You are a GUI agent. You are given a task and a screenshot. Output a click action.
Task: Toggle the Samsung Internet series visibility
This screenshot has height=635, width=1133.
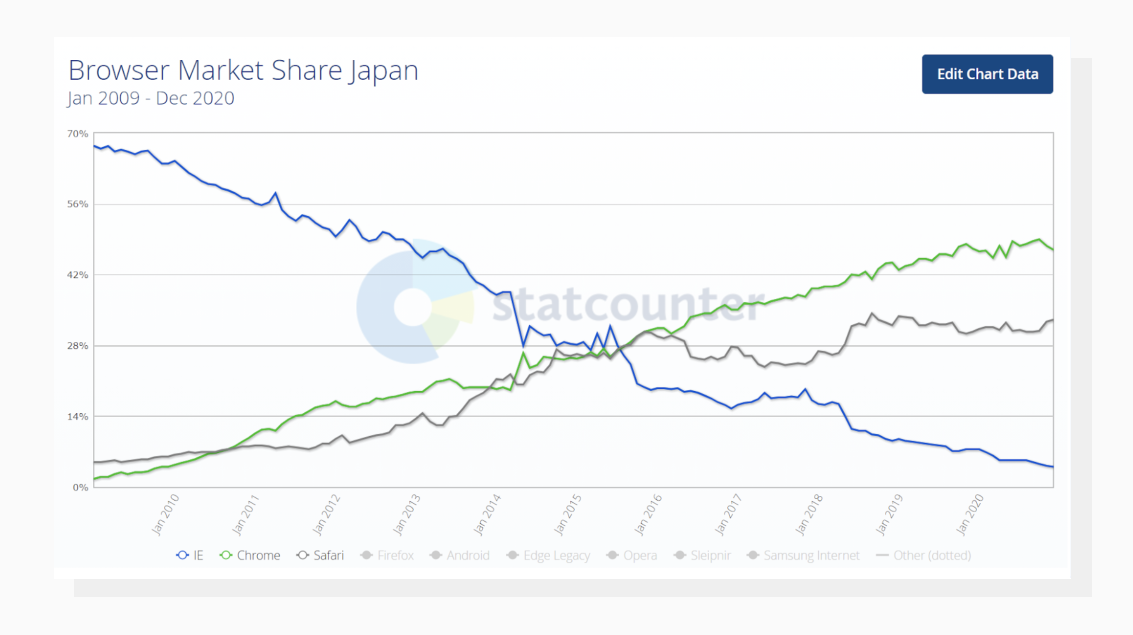[802, 555]
